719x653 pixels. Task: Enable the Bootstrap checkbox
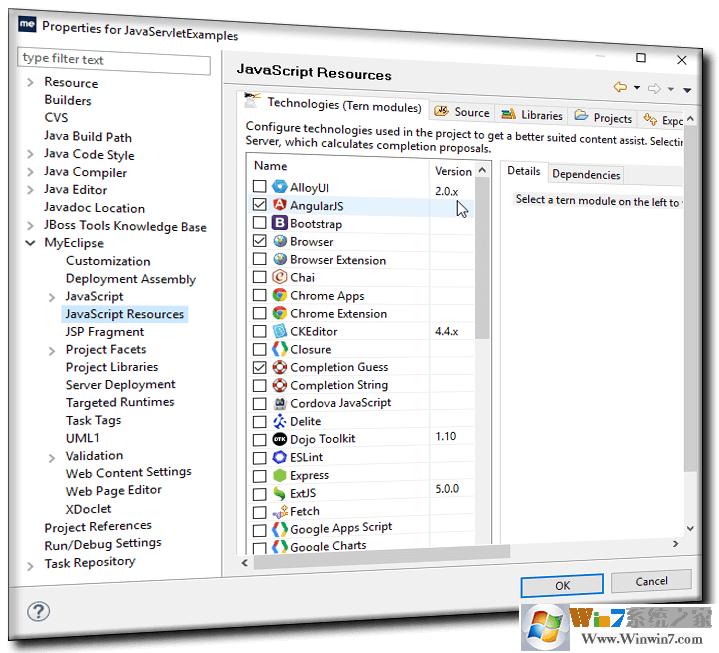pos(260,224)
